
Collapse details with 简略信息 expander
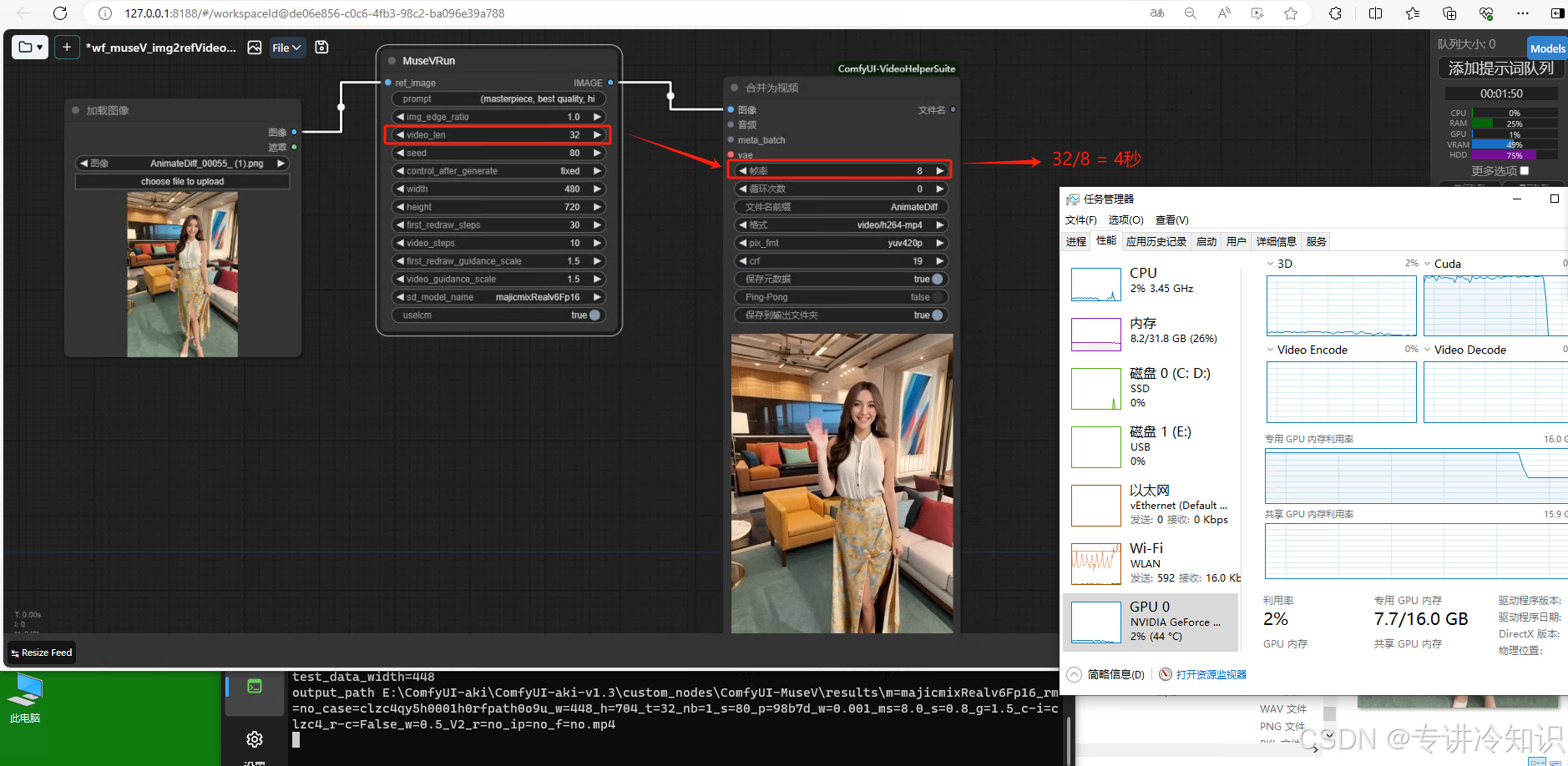coord(1075,674)
